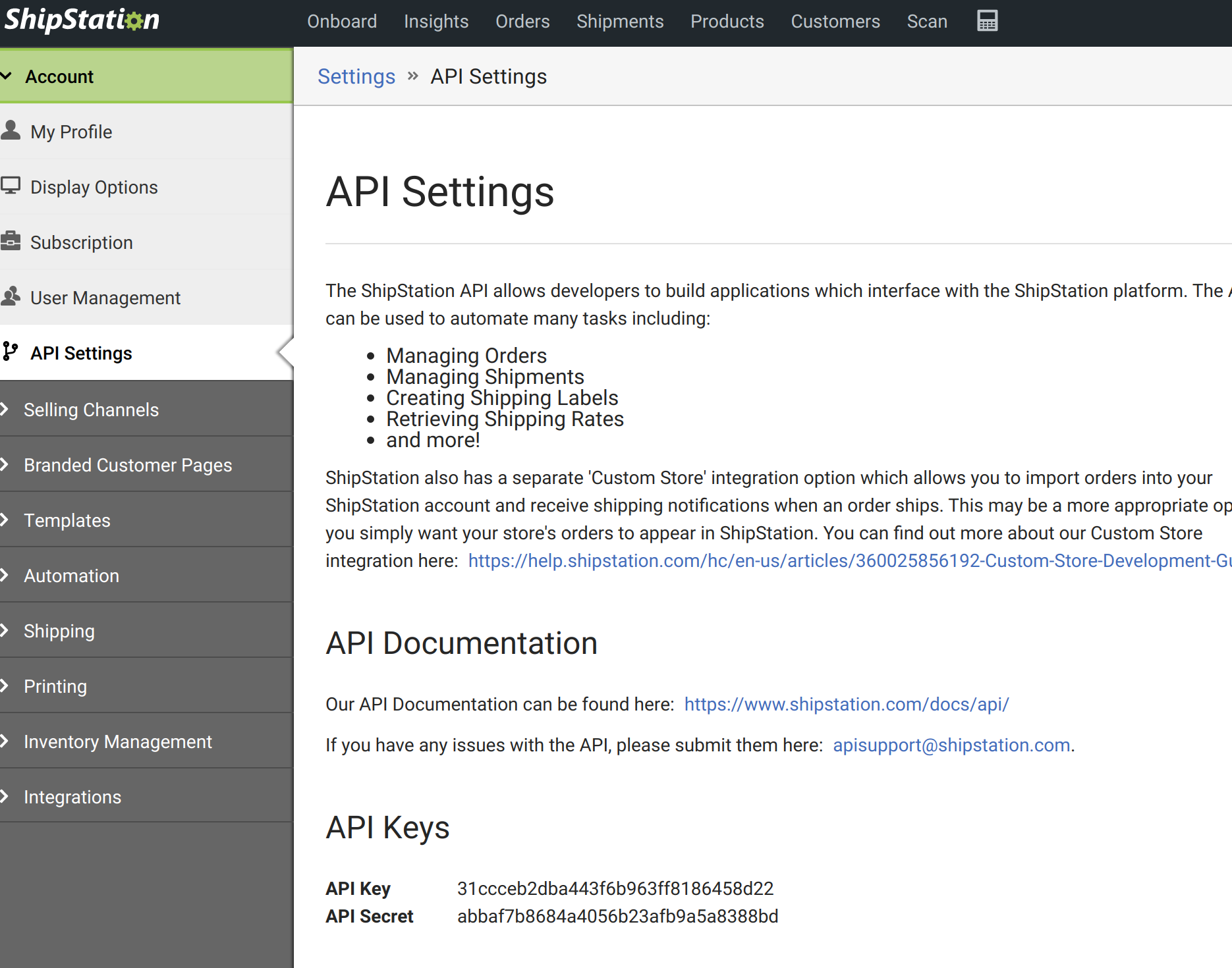Open the API docs URL link
This screenshot has height=968, width=1232.
click(847, 704)
